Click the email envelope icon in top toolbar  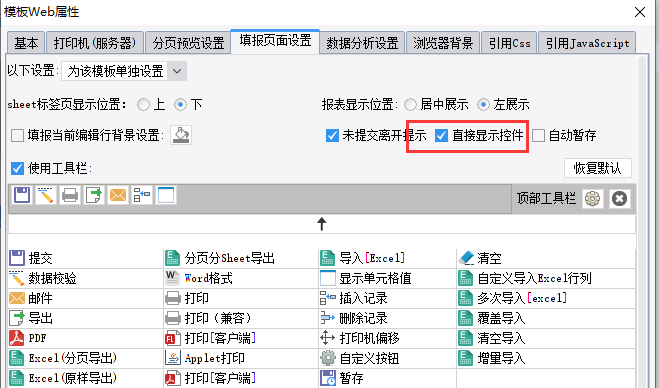pyautogui.click(x=118, y=195)
